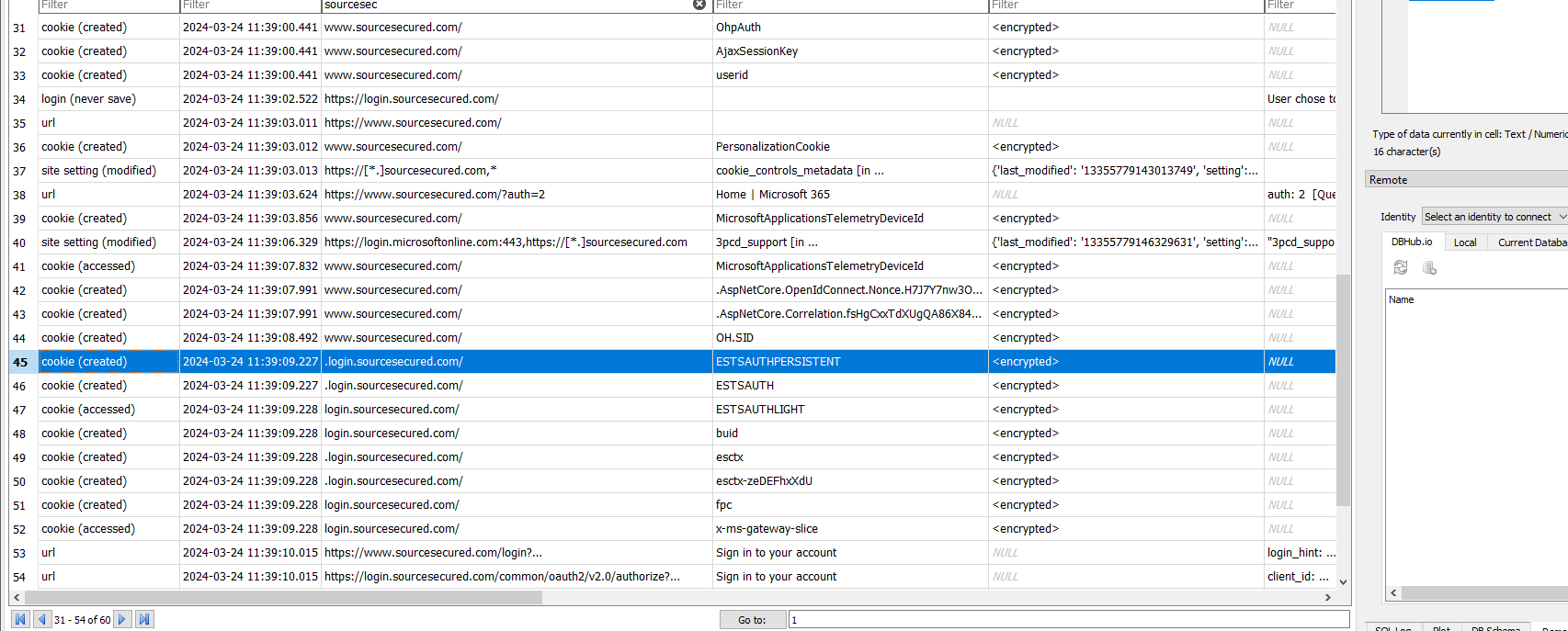Click the Go to row number field
This screenshot has height=631, width=1568.
pyautogui.click(x=1068, y=620)
